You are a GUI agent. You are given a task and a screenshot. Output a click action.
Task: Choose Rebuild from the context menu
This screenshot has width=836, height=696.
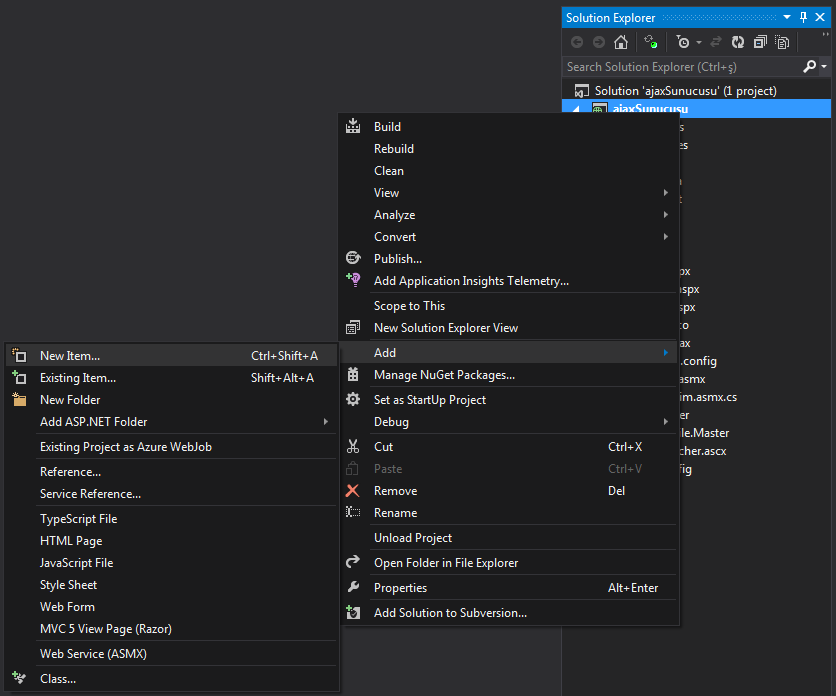(393, 149)
